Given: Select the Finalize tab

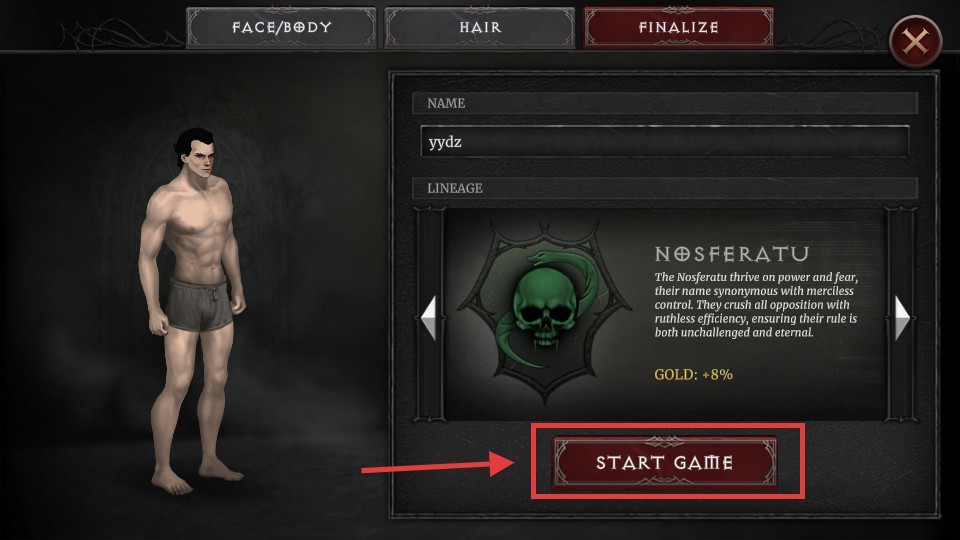Looking at the screenshot, I should pyautogui.click(x=678, y=28).
